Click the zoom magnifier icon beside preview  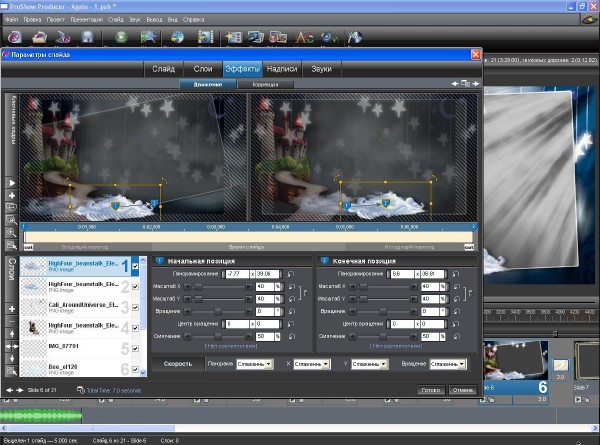tap(12, 232)
